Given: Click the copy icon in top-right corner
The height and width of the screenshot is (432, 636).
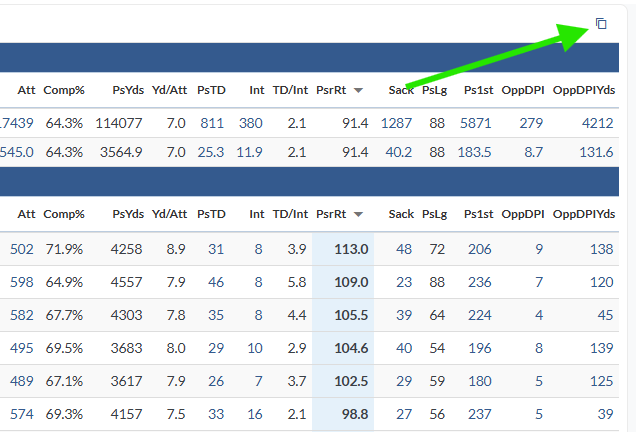Looking at the screenshot, I should 601,24.
